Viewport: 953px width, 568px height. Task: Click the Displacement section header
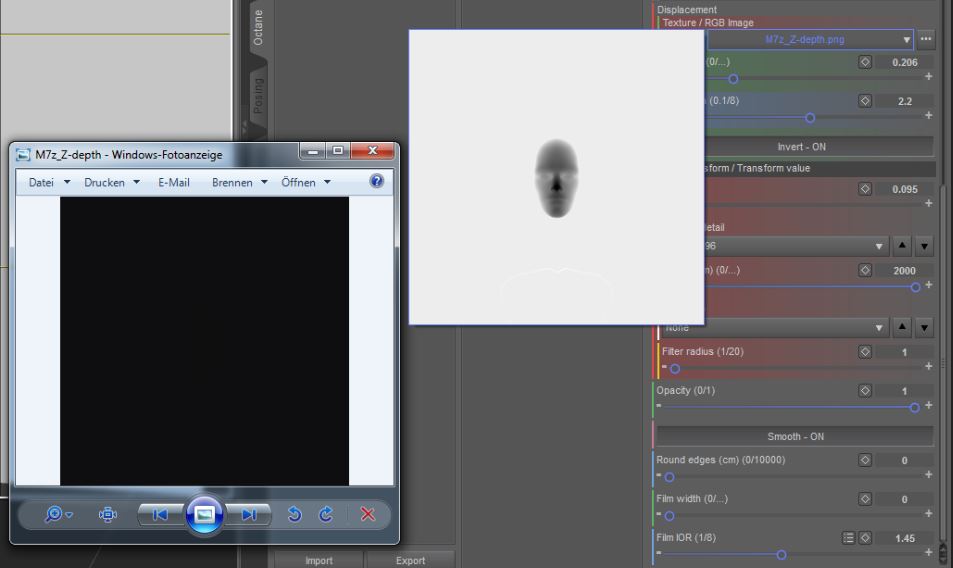click(687, 10)
